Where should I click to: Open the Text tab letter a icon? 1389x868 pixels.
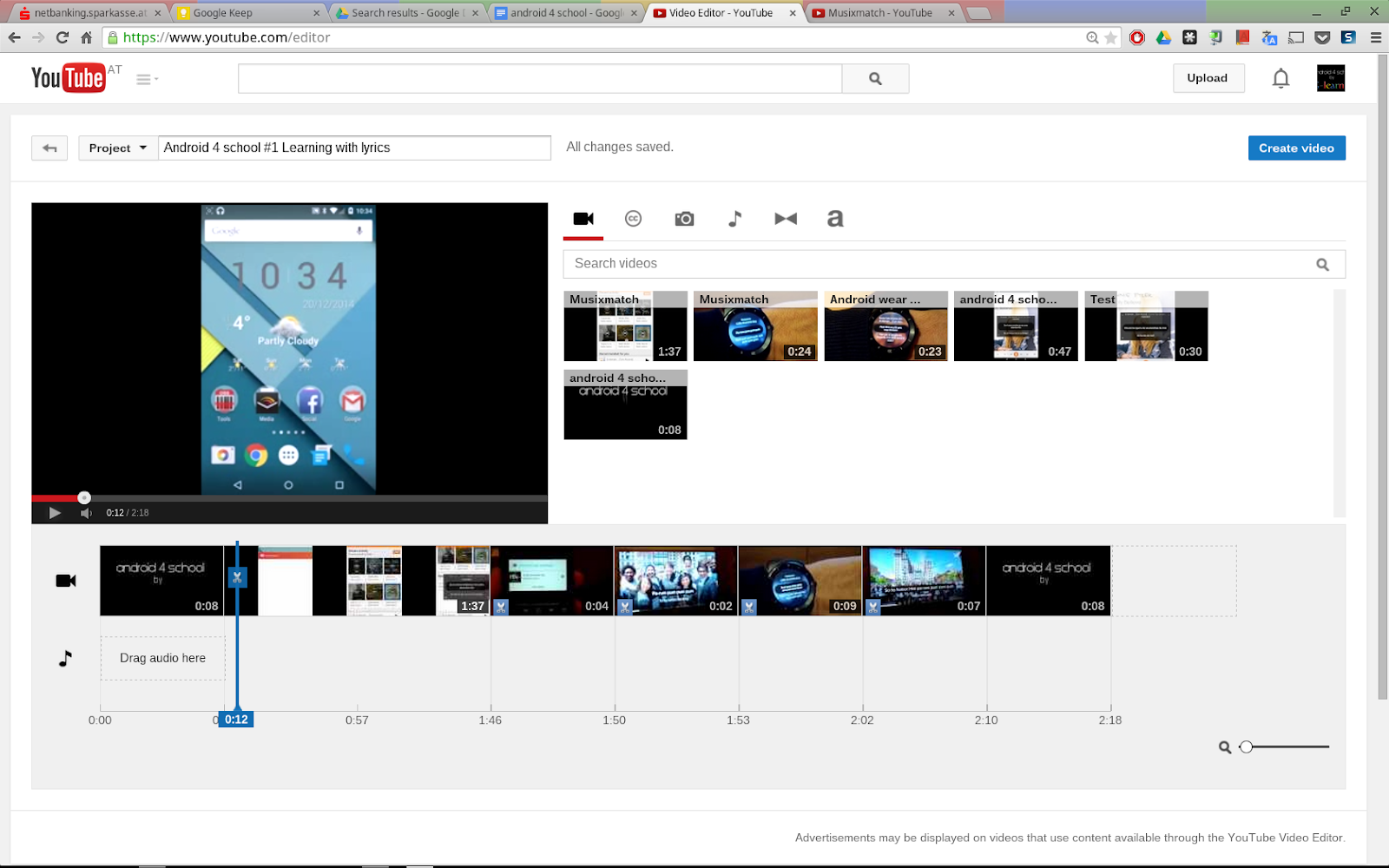tap(835, 219)
